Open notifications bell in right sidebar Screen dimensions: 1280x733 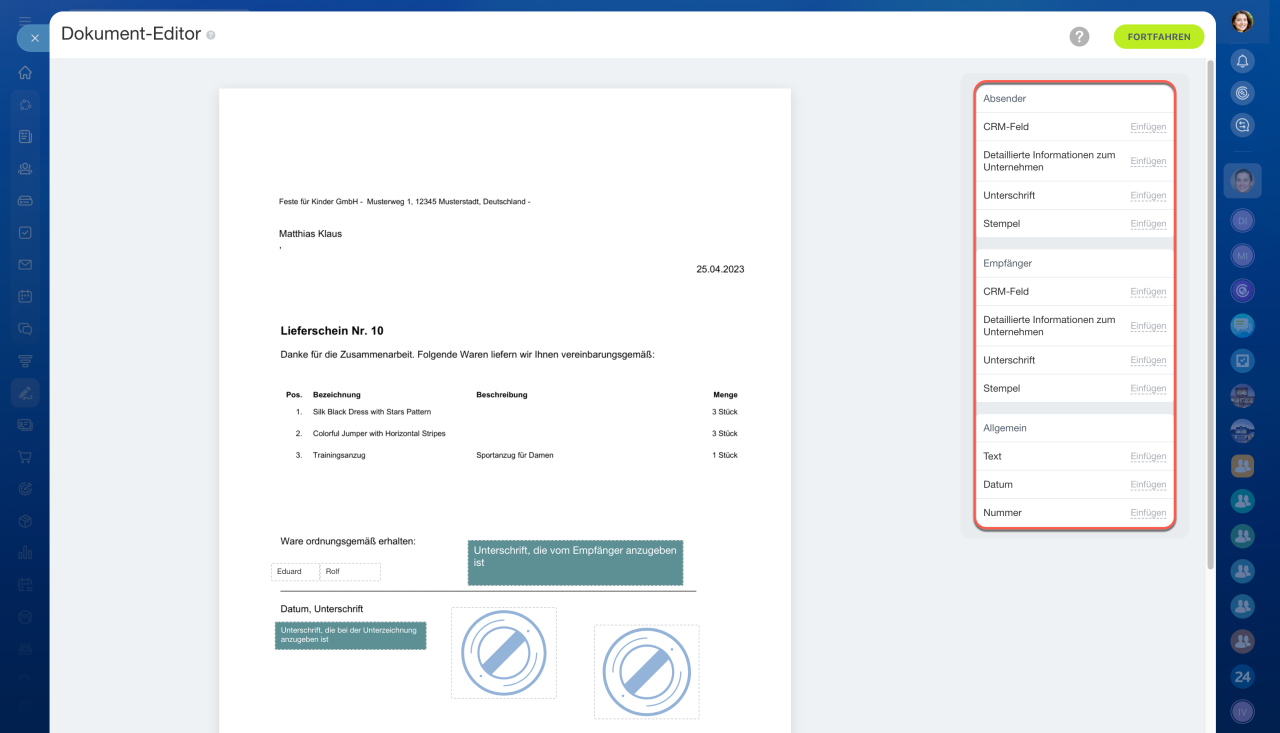click(1242, 61)
